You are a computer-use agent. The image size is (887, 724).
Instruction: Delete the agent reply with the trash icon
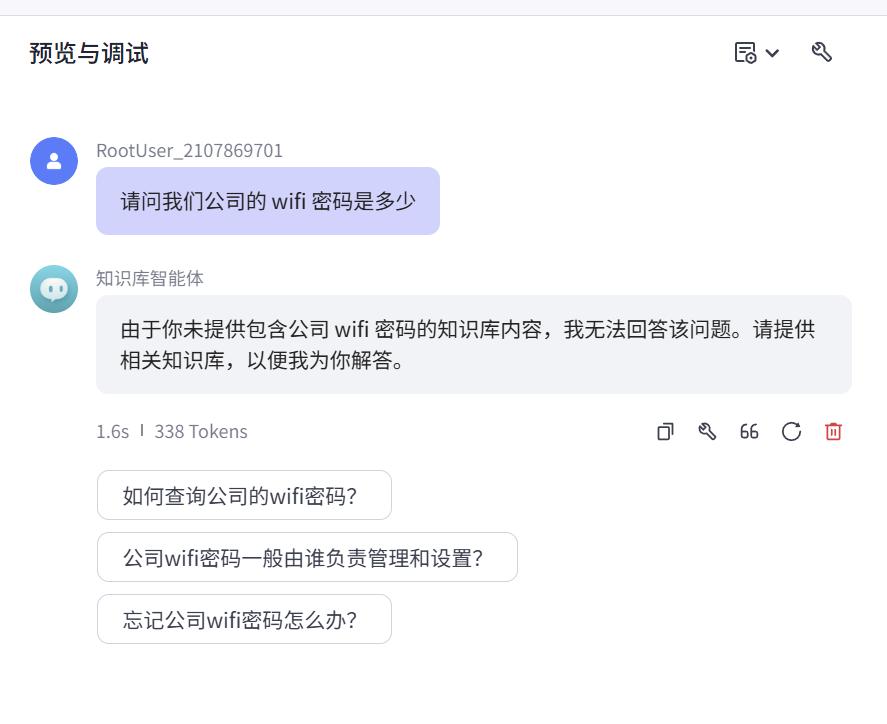click(x=833, y=431)
